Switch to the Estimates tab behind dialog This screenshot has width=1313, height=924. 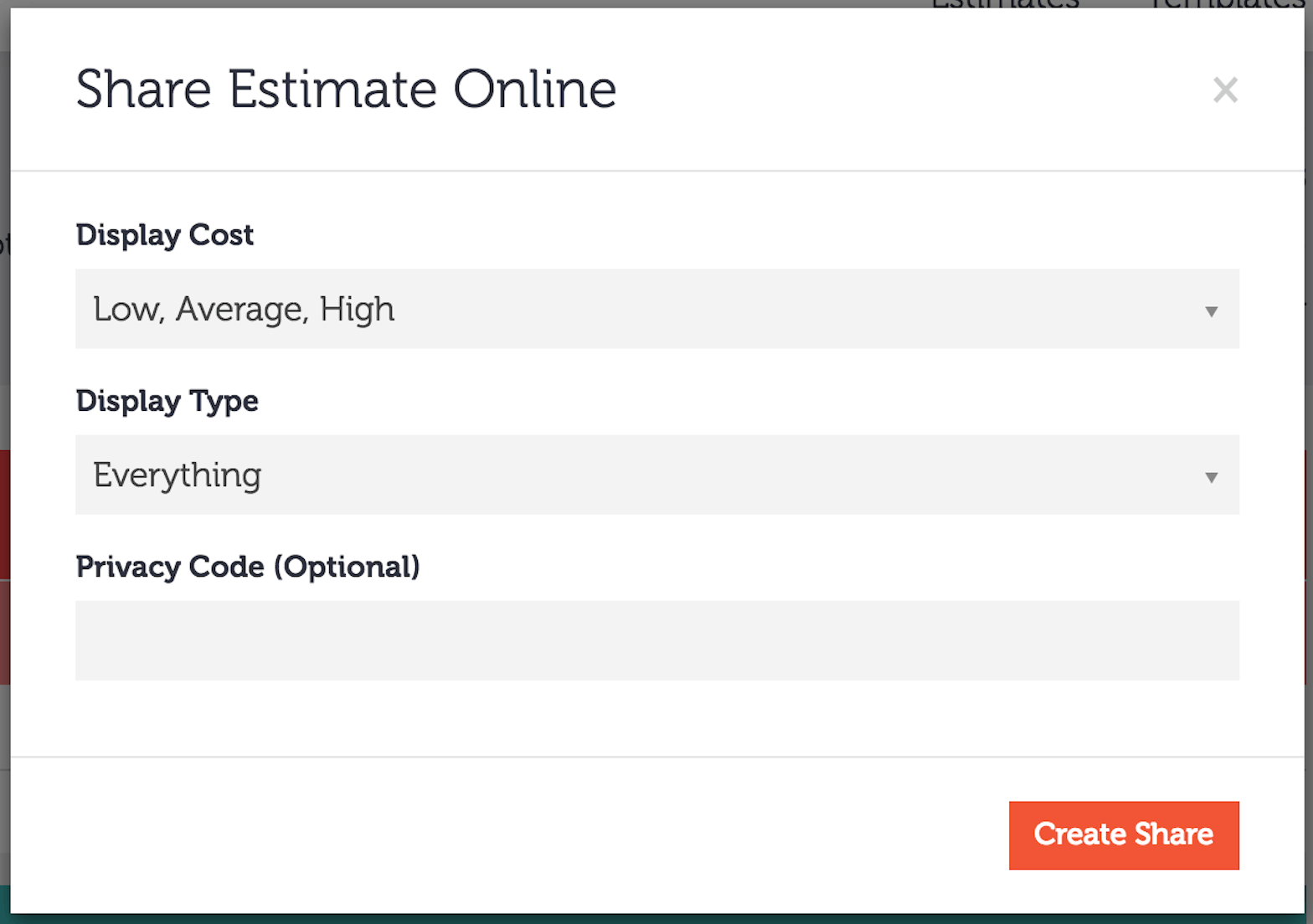(1005, 4)
